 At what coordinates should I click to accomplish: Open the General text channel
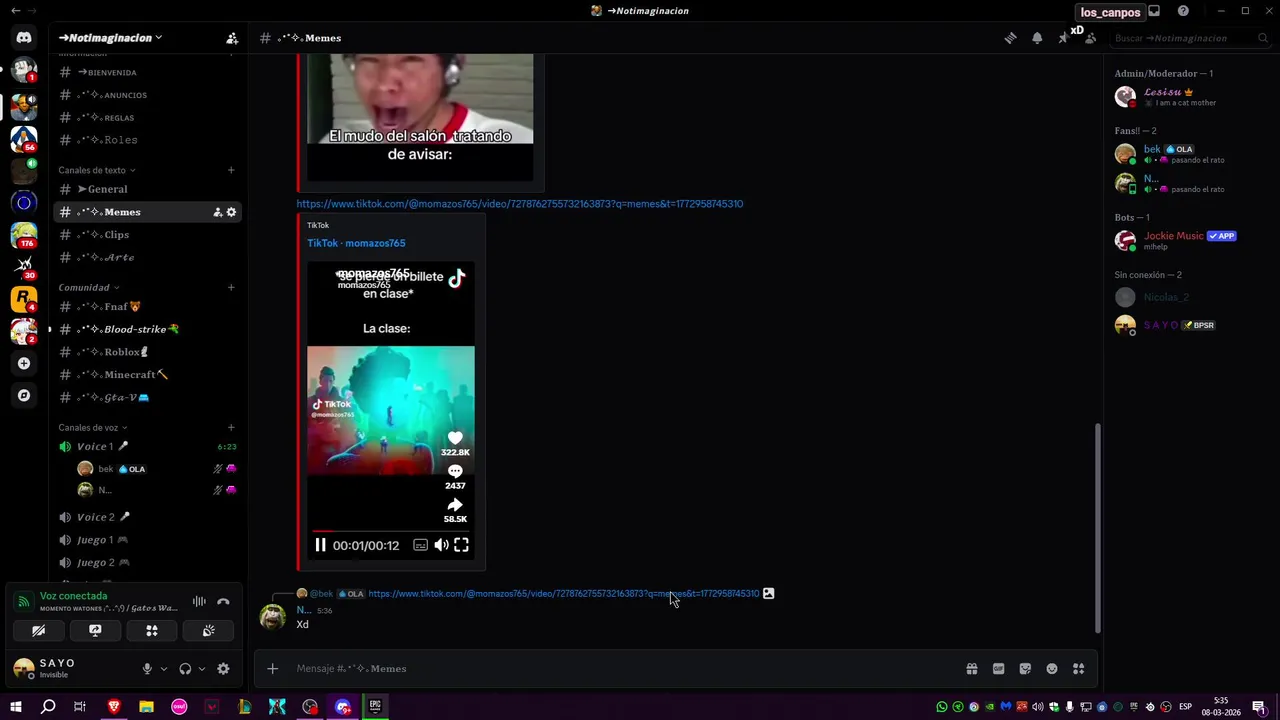147,189
